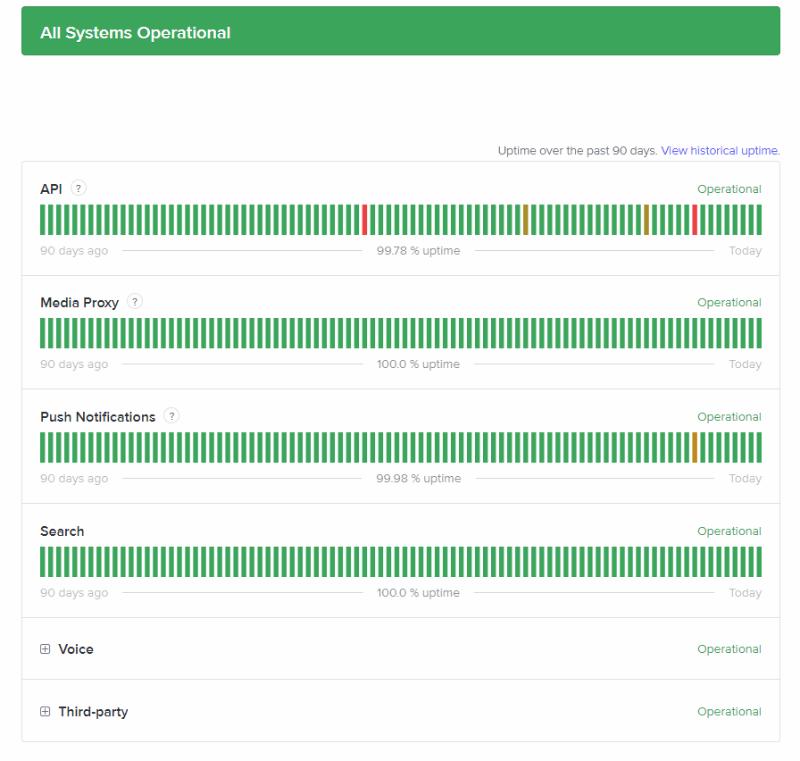The width and height of the screenshot is (800, 761).
Task: Click the Media Proxy Operational status label
Action: 729,302
